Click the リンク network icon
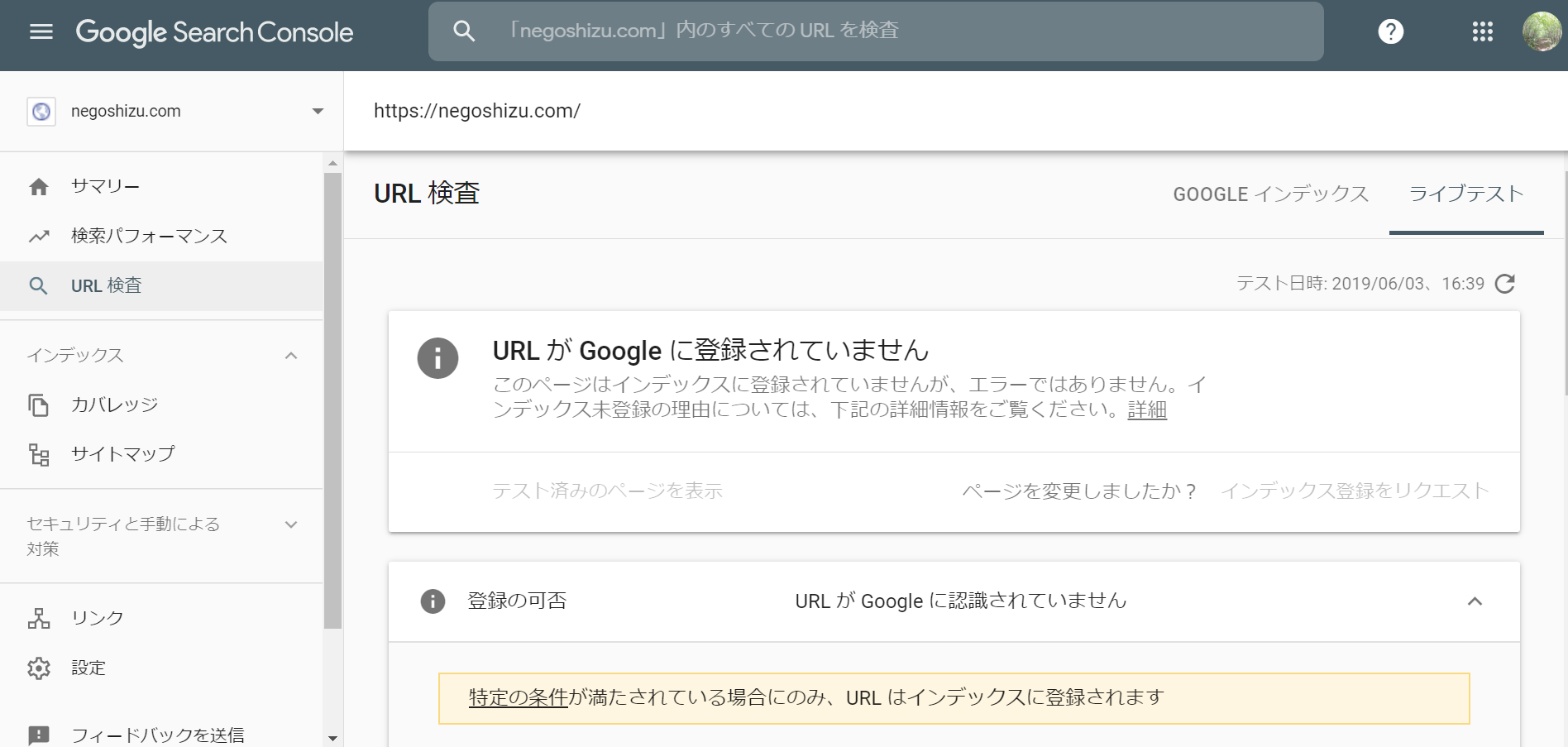Screen dimensions: 1568x747 (x=39, y=619)
